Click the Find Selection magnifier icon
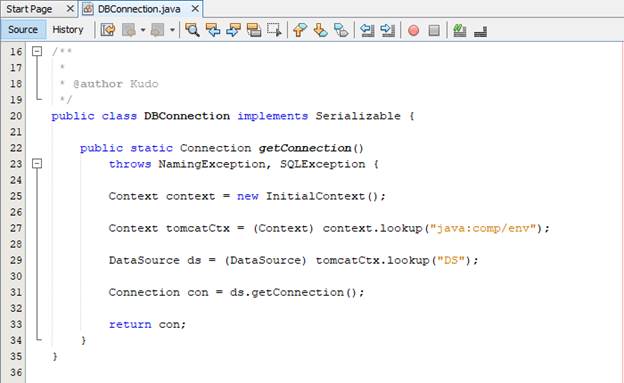Image resolution: width=624 pixels, height=383 pixels. pyautogui.click(x=192, y=30)
